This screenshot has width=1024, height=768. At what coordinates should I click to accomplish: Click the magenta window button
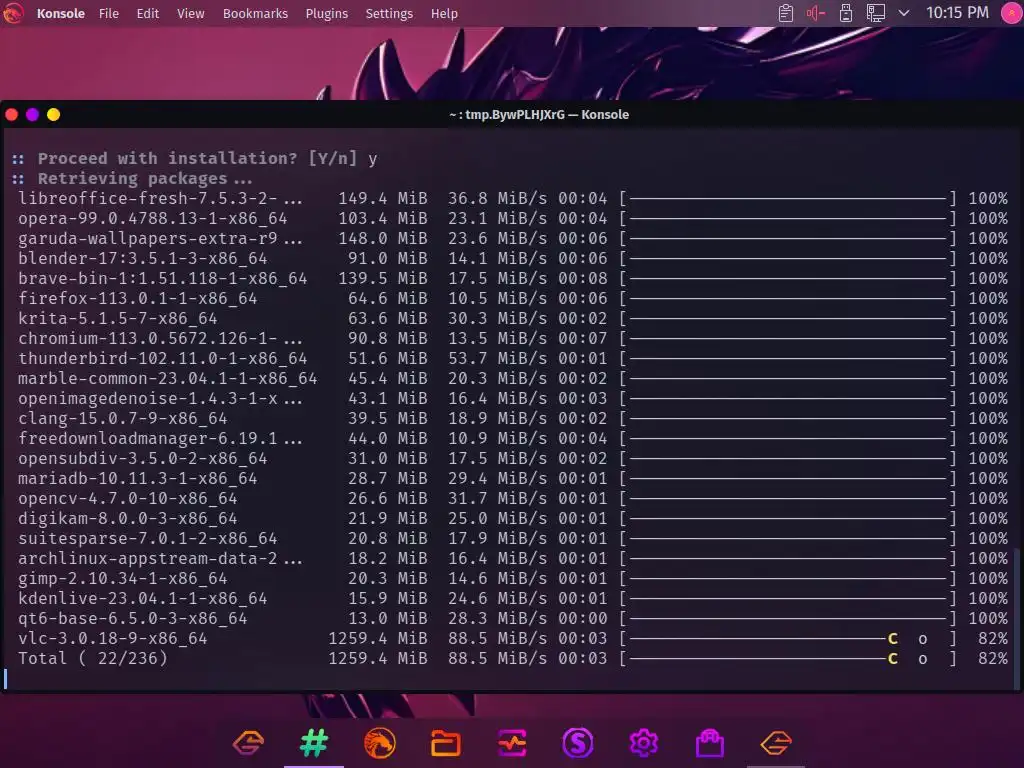(x=33, y=115)
